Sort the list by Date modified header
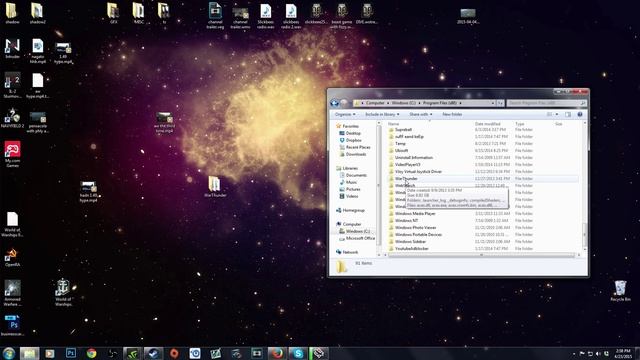The height and width of the screenshot is (360, 640). [x=488, y=124]
